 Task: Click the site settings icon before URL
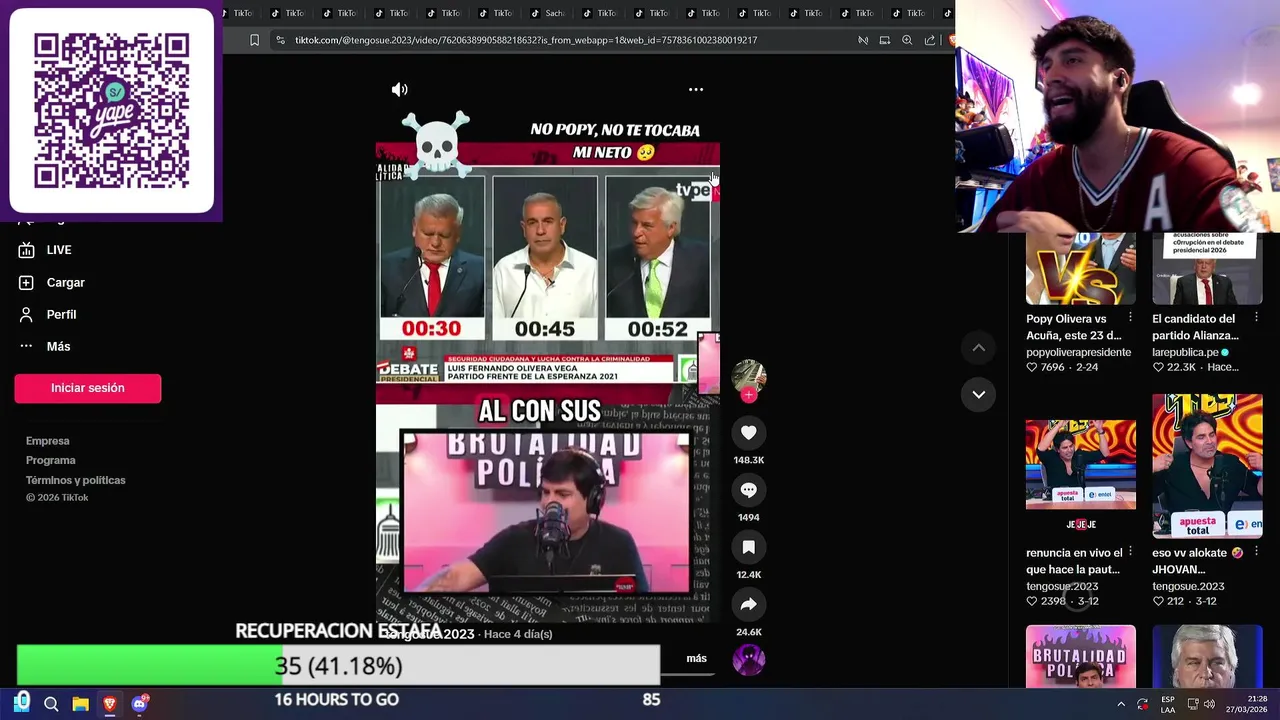click(281, 40)
